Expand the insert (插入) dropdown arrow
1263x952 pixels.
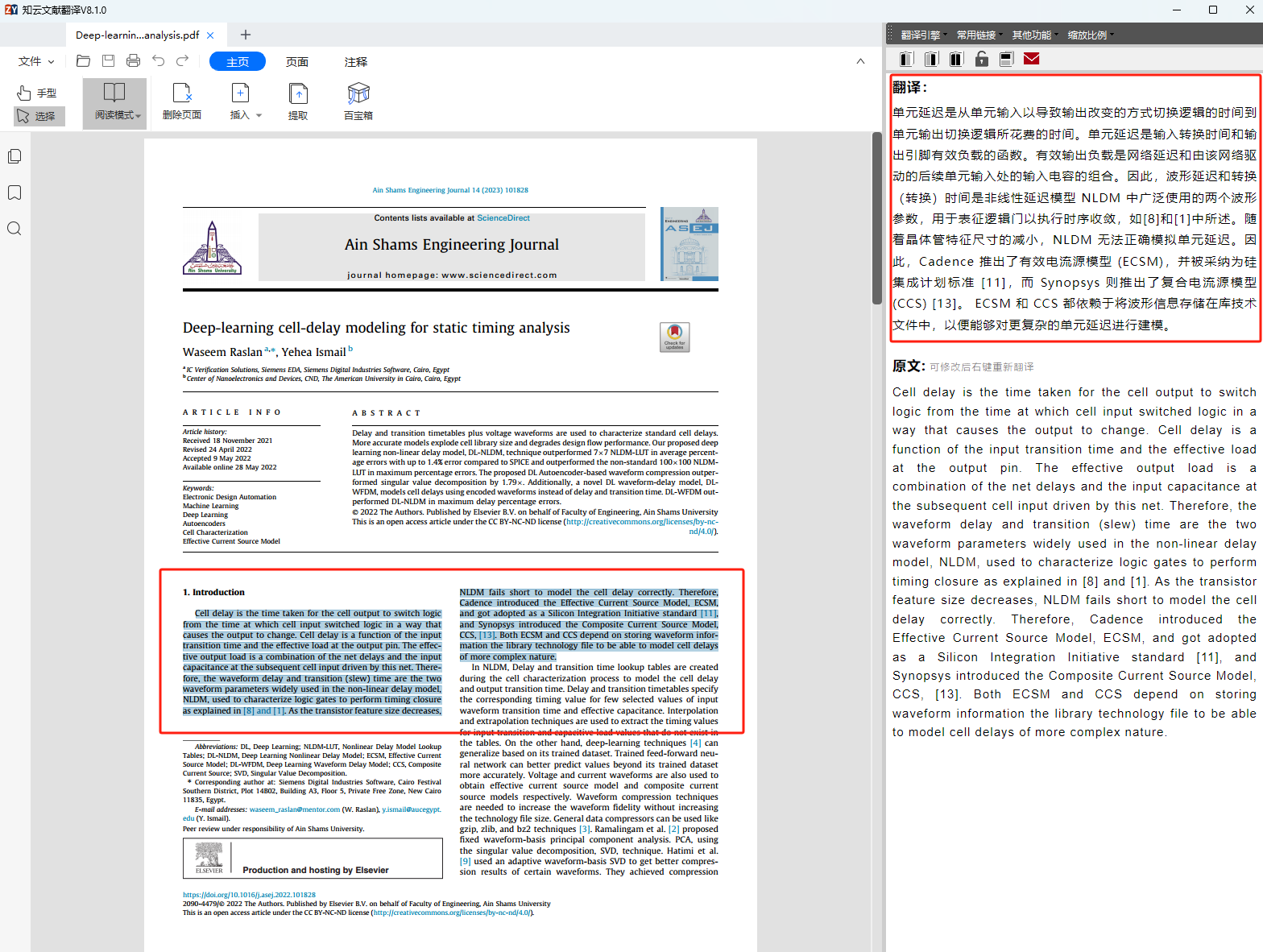259,116
